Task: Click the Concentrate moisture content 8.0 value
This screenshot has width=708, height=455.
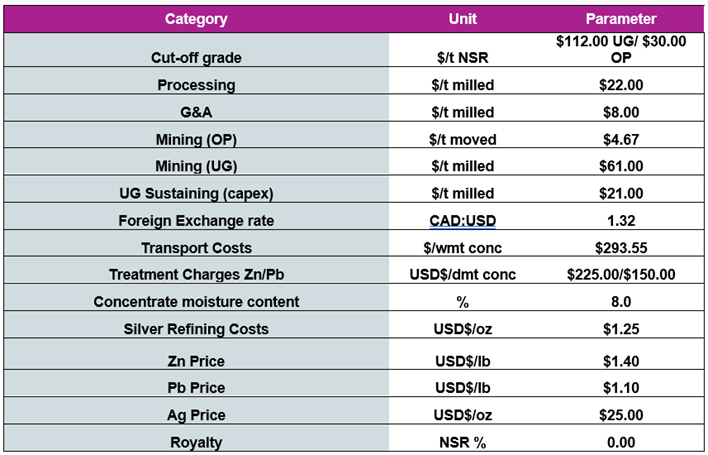Action: [620, 301]
